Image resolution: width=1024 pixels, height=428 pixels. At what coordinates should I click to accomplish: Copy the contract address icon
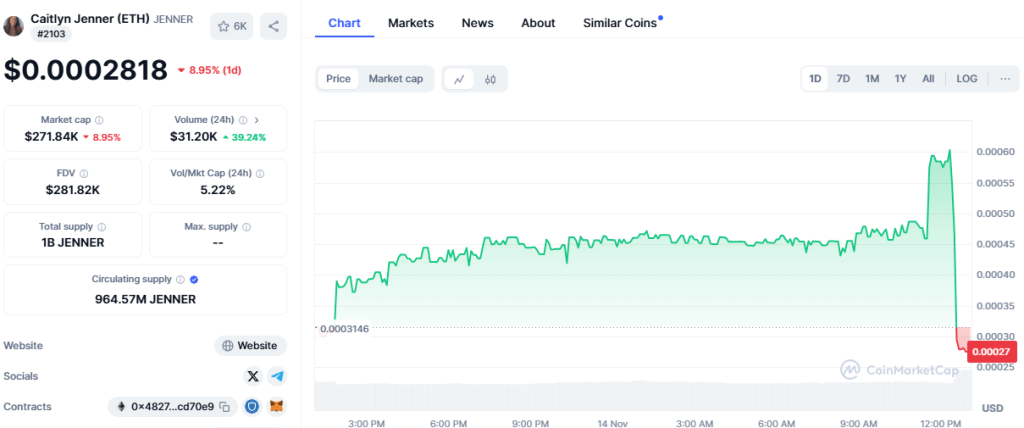coord(225,407)
